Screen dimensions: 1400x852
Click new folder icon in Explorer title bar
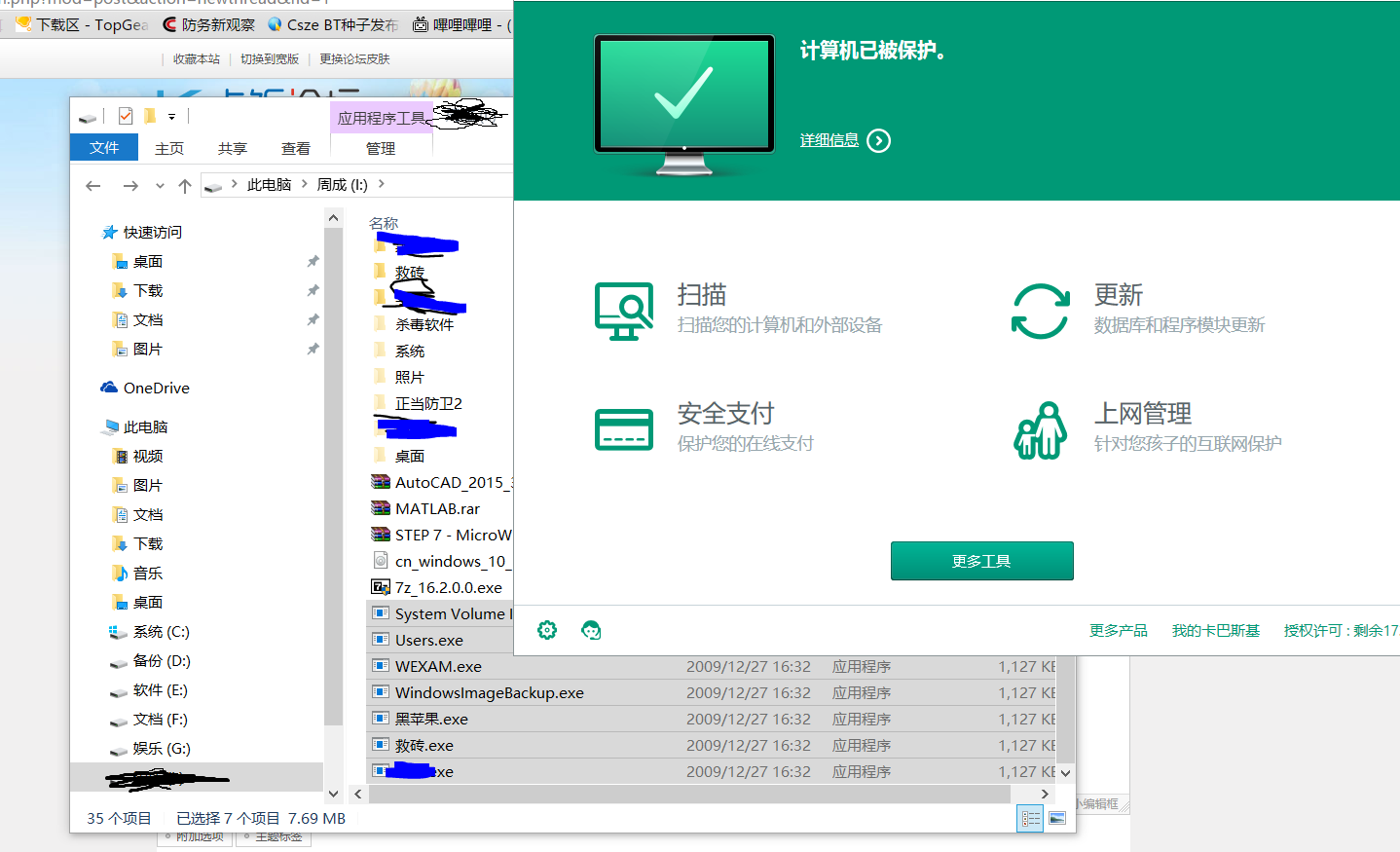tap(150, 116)
